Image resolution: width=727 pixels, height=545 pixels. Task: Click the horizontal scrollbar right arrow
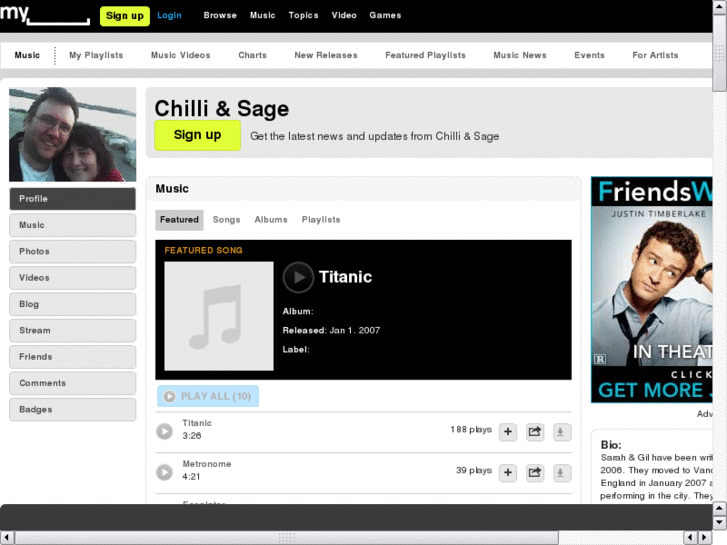tap(705, 538)
